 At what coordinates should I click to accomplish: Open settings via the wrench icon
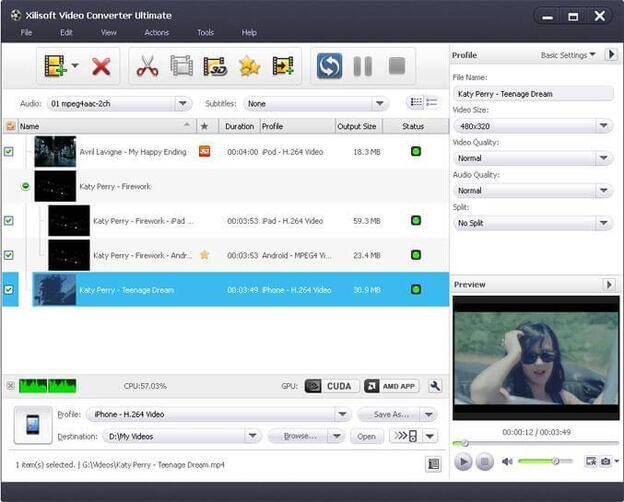(435, 386)
